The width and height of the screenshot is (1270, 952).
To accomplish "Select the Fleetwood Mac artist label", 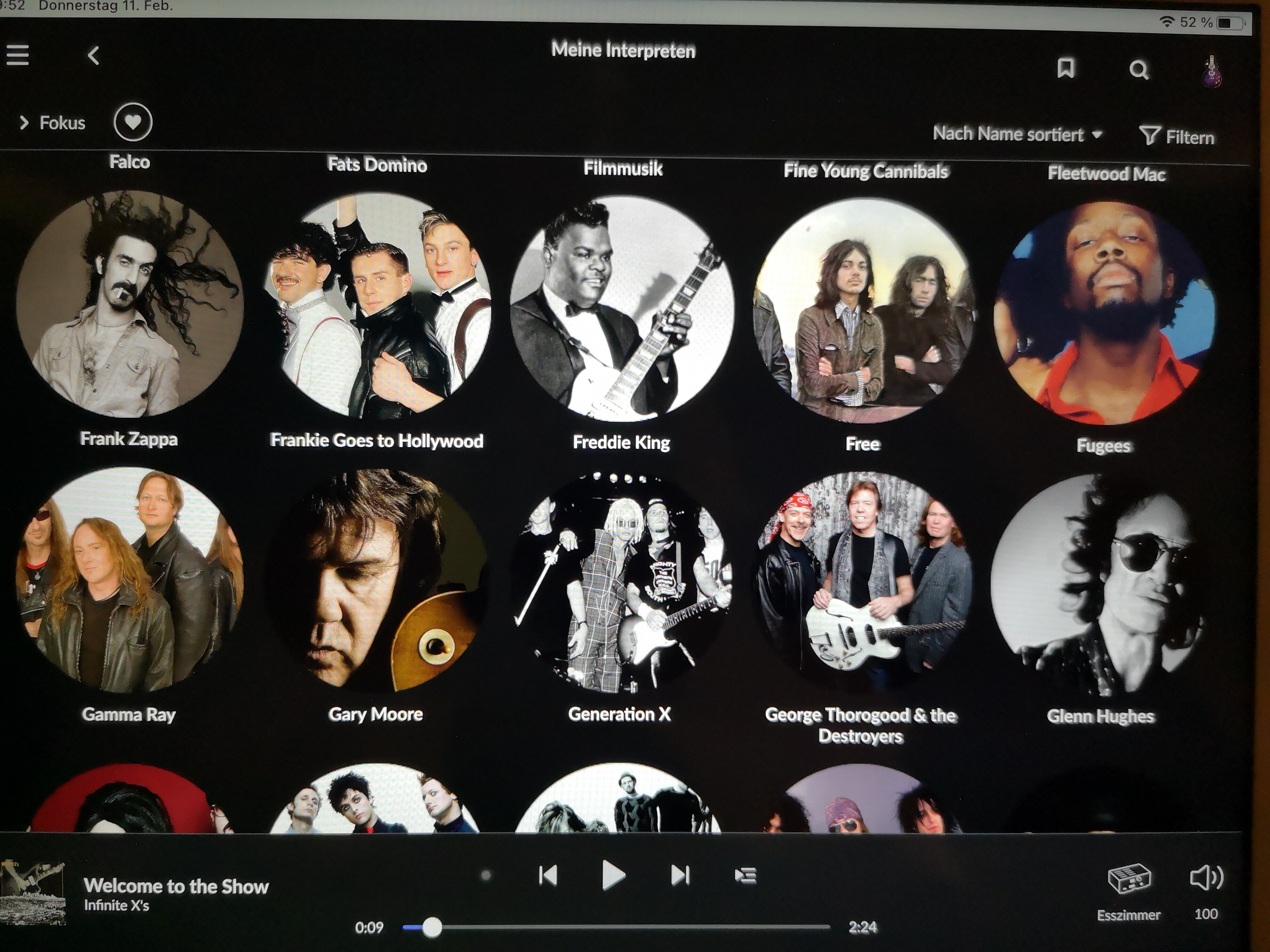I will tap(1106, 173).
